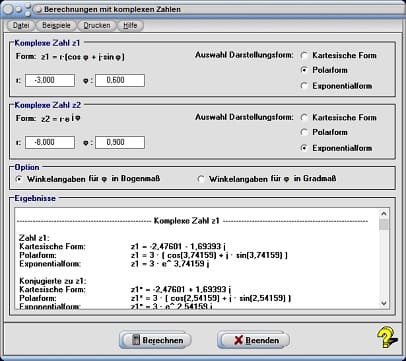
Task: Click the 'Komplexe Zahl z1' results heading
Action: tap(186, 221)
